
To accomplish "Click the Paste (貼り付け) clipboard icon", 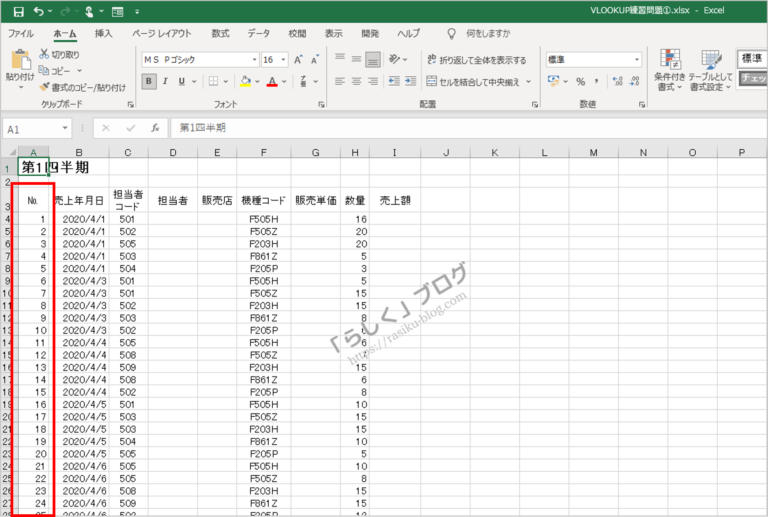I will point(21,60).
